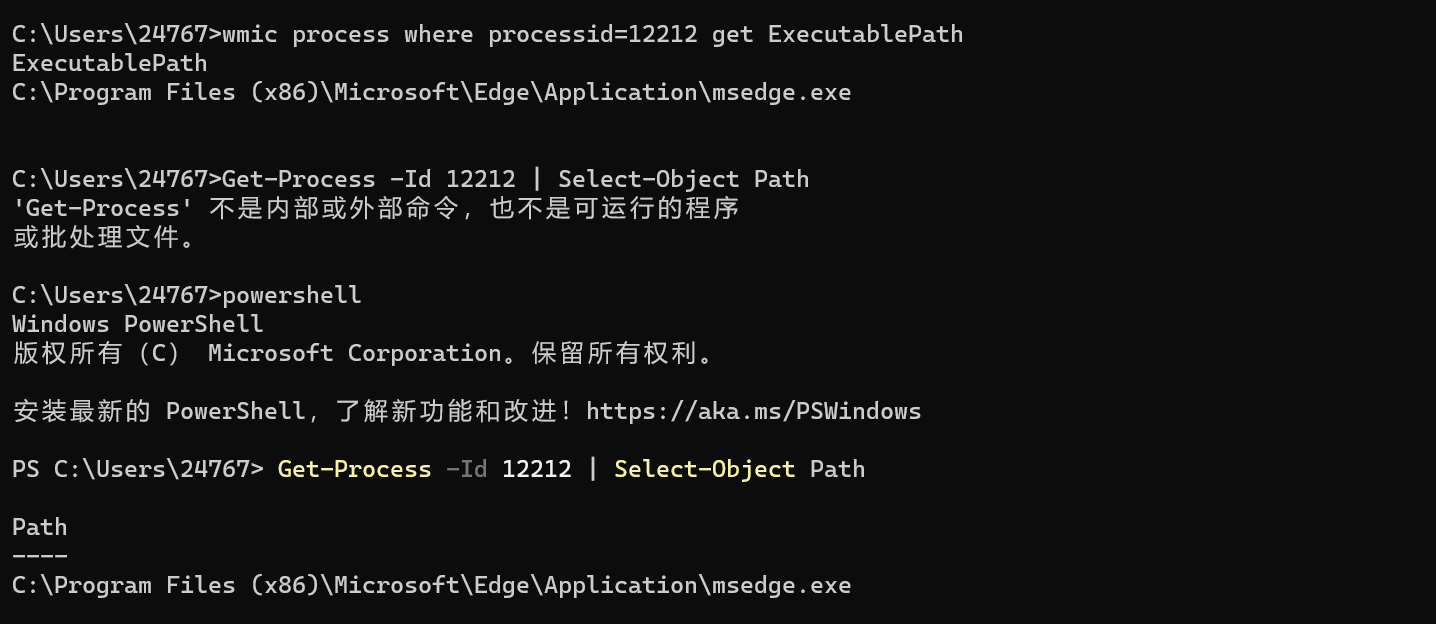Click the 'Get-Process' 不是内部或外部命令 error line

pyautogui.click(x=375, y=208)
